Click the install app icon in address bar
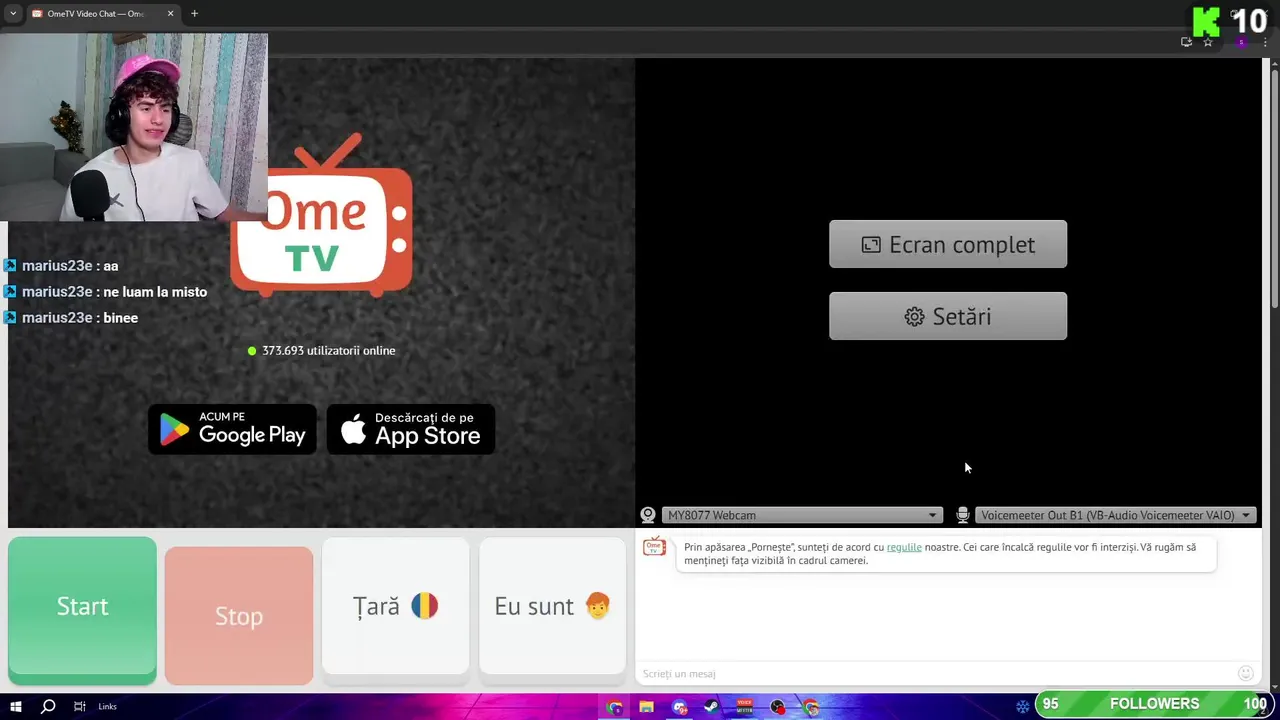The height and width of the screenshot is (720, 1280). pos(1186,42)
